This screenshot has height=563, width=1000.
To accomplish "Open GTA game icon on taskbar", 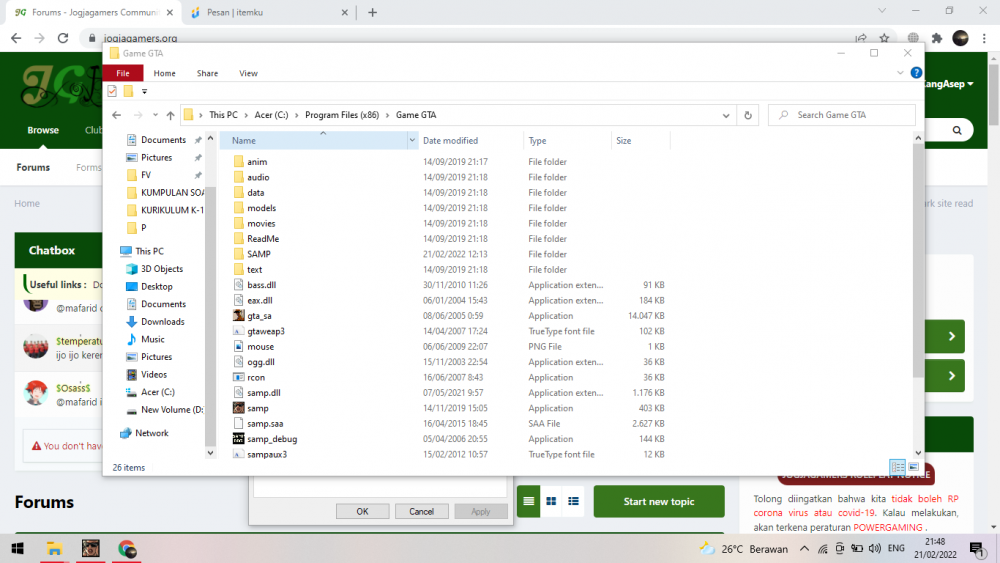I will [x=91, y=548].
